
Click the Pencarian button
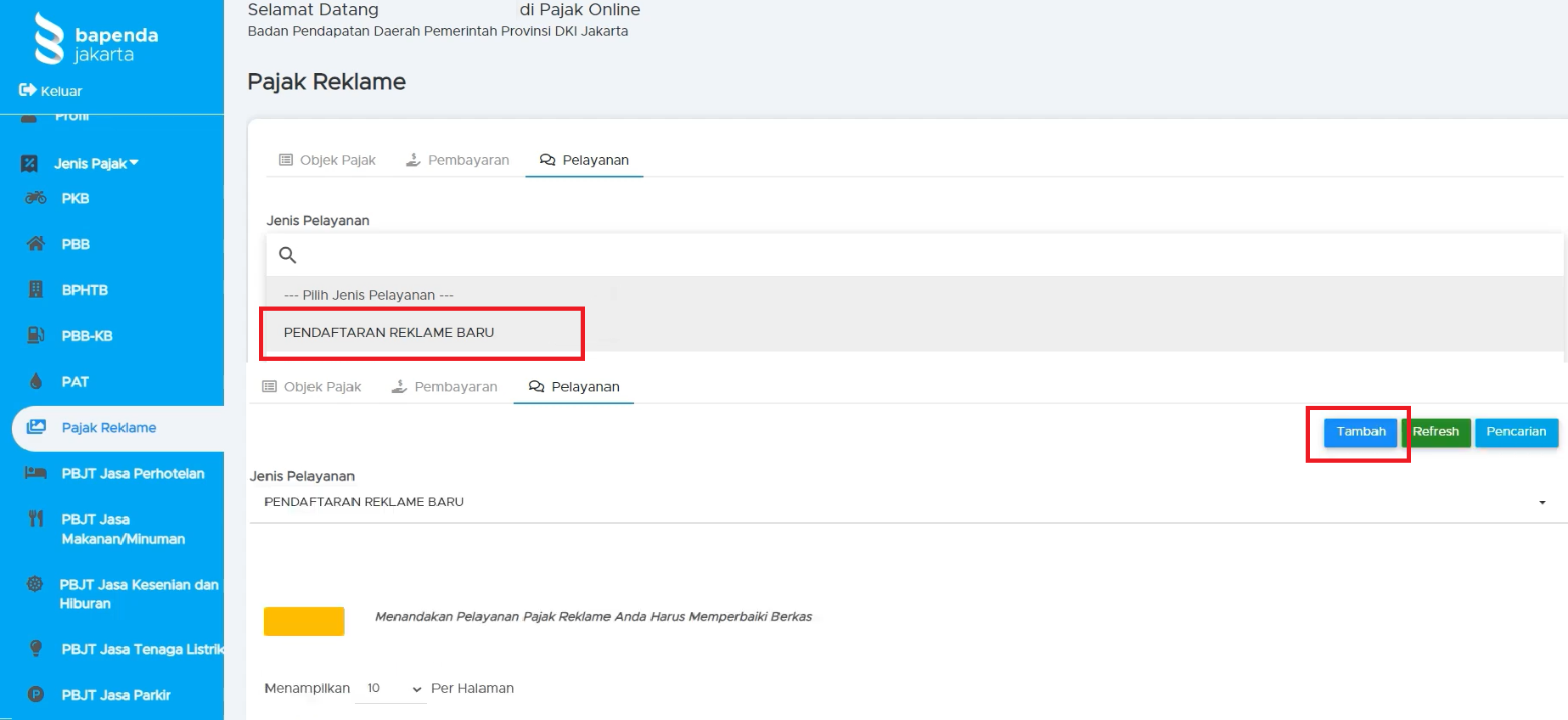click(x=1516, y=432)
